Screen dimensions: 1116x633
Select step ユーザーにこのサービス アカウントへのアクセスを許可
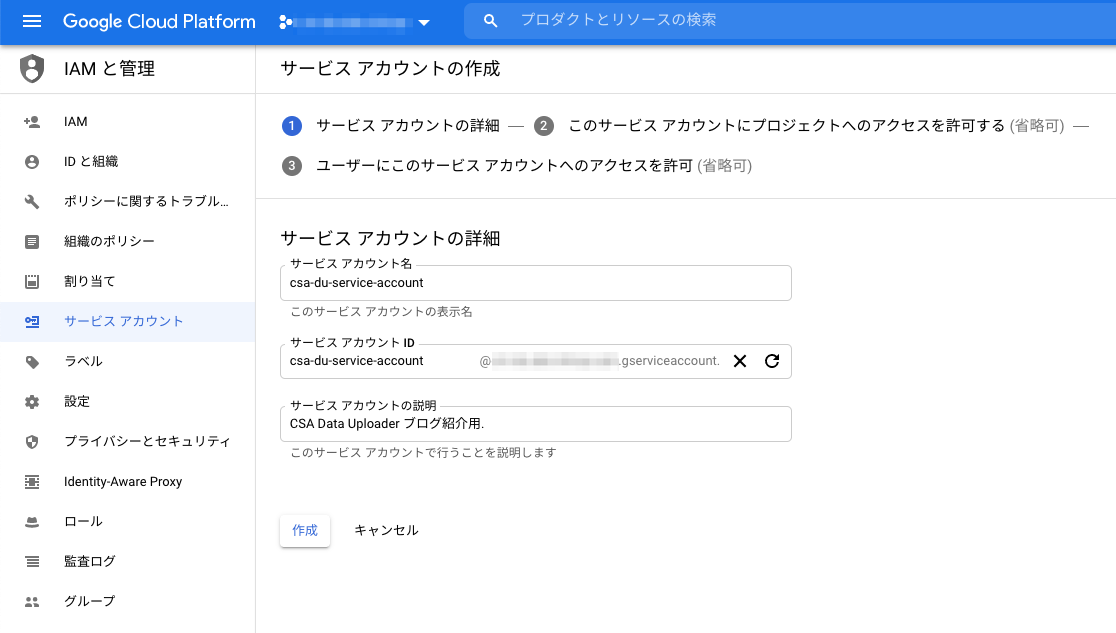coord(504,166)
